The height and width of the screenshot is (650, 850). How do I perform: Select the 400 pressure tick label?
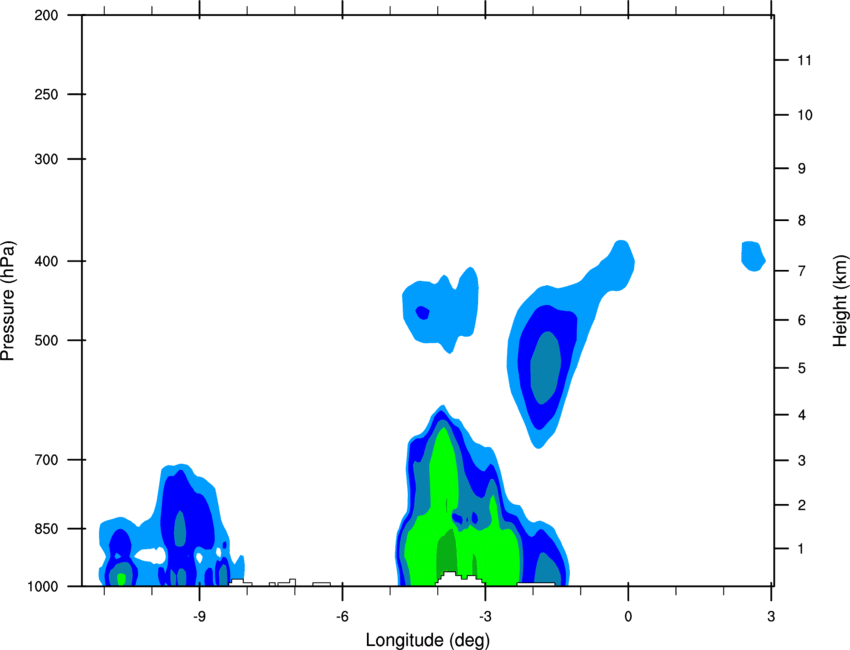pyautogui.click(x=46, y=261)
